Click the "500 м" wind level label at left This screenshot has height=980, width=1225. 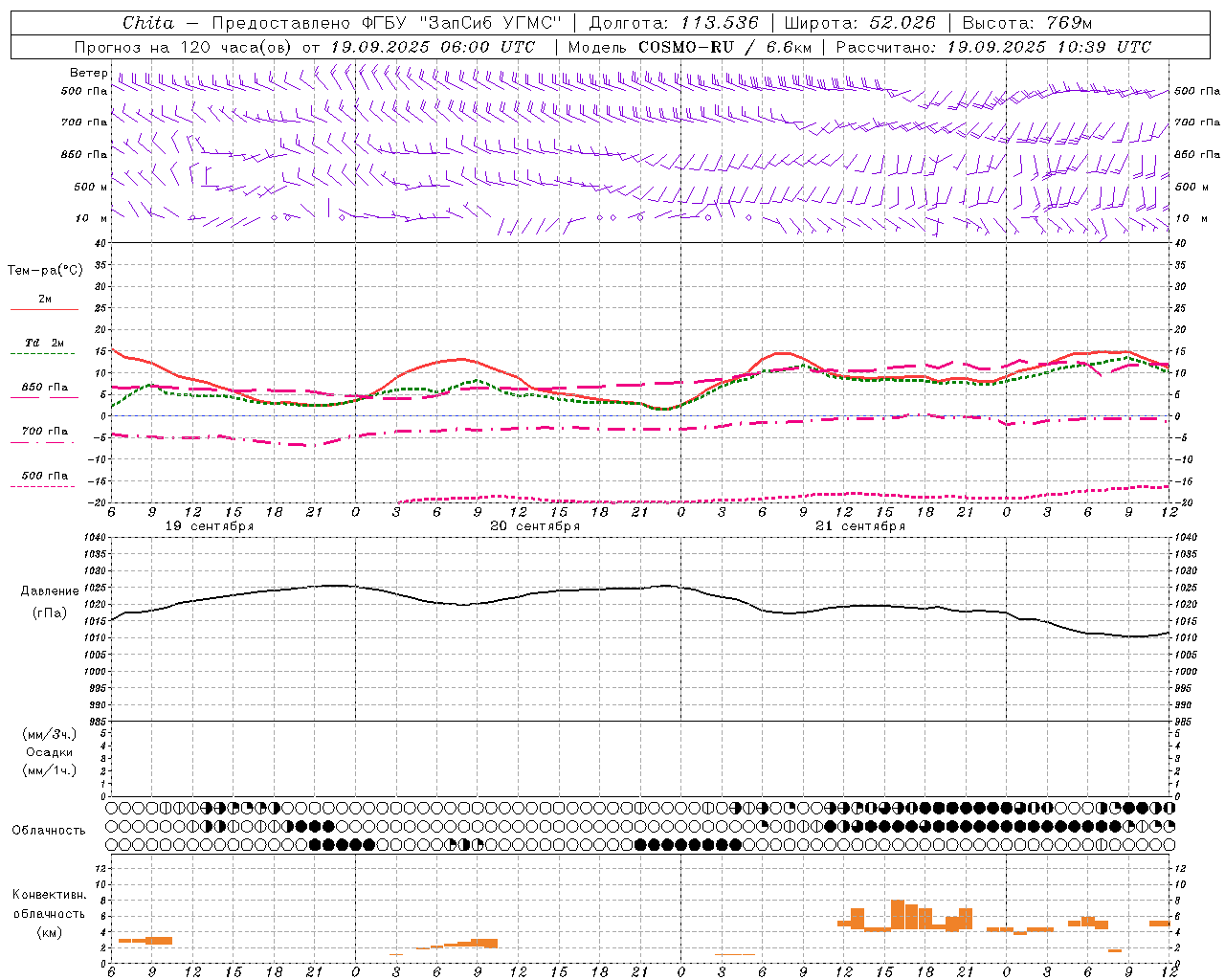[x=91, y=187]
